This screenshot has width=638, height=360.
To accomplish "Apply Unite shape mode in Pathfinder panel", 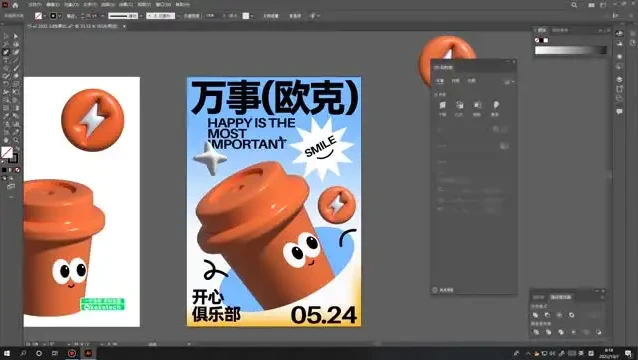I will pos(535,315).
